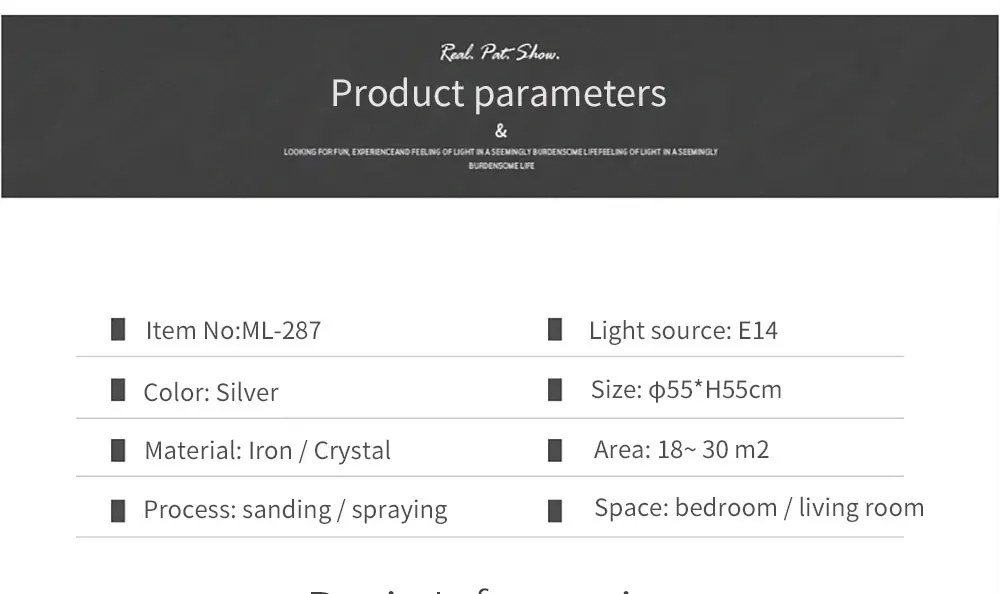Click the small tagline text in the banner
This screenshot has height=594, width=1000.
tap(501, 159)
